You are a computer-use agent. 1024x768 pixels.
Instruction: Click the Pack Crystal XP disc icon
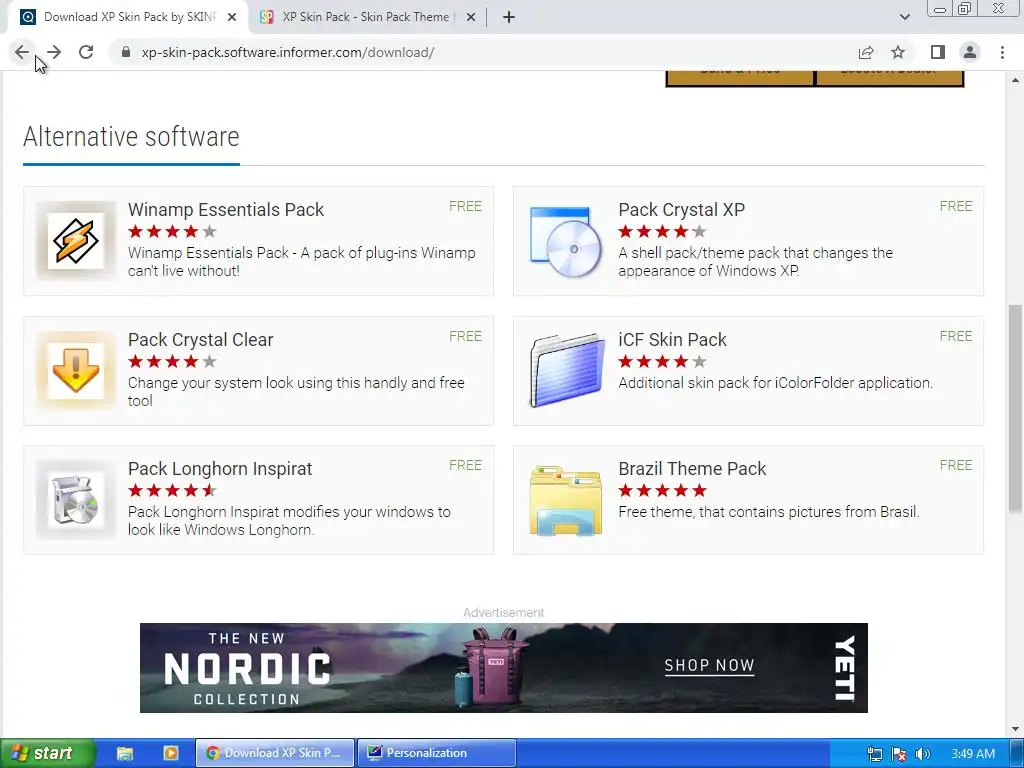[x=566, y=241]
